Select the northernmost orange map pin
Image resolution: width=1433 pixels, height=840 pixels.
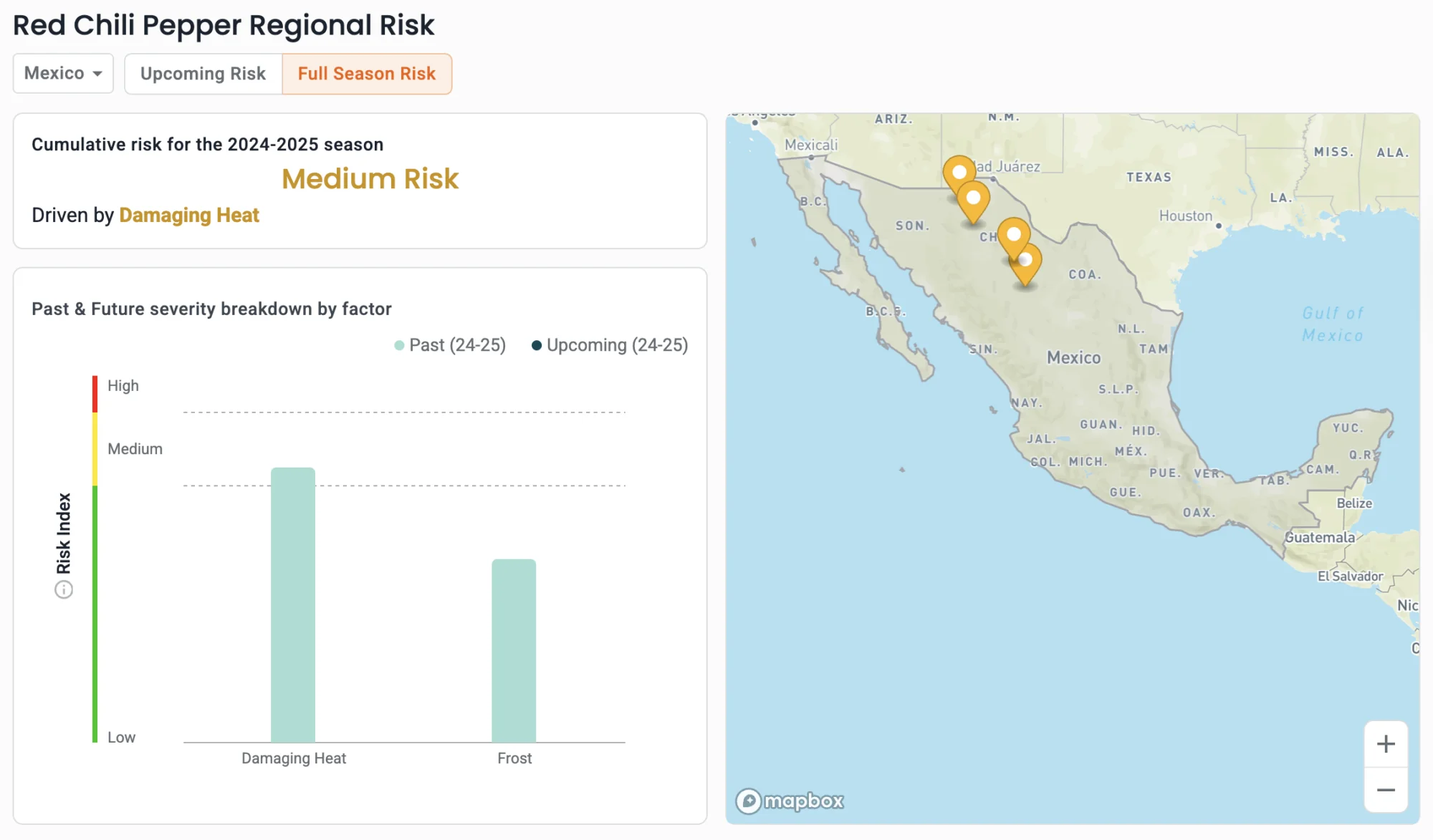coord(959,173)
